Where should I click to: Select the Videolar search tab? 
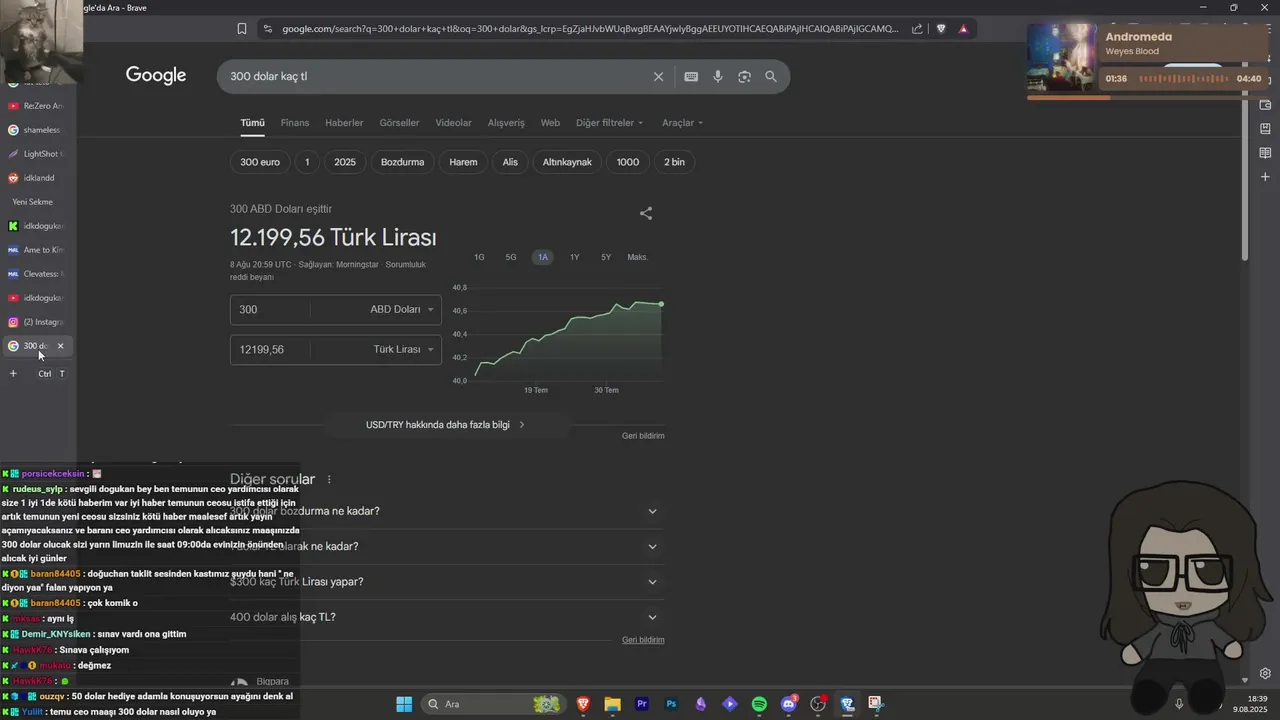coord(453,123)
